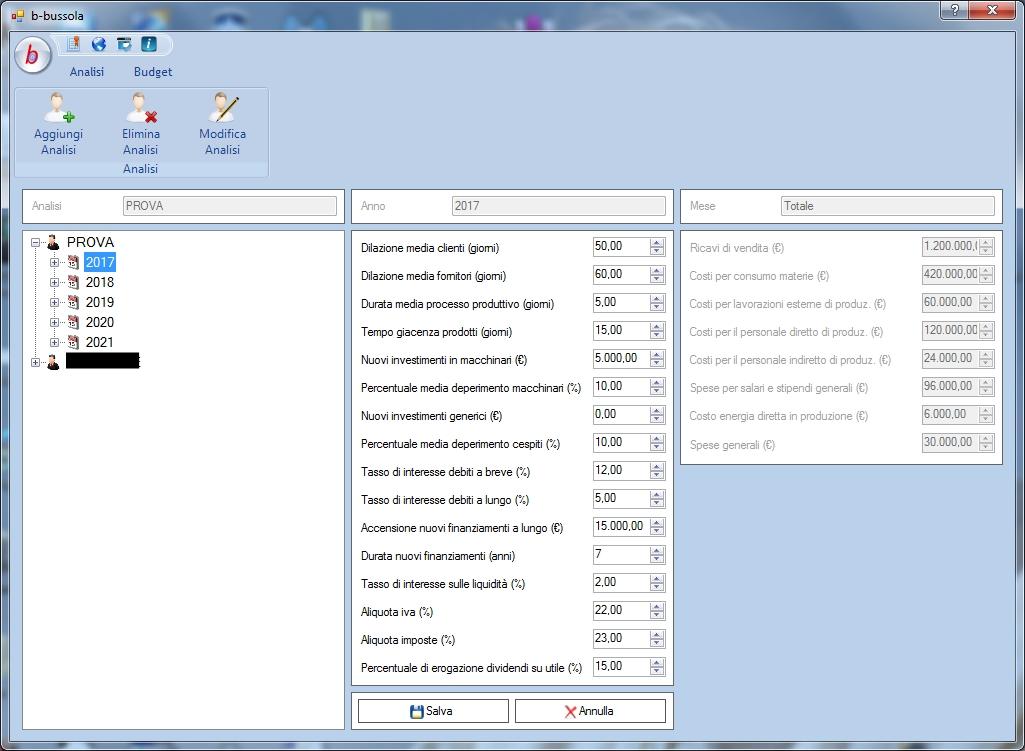Screen dimensions: 1025x751
Task: Click Ricavi di vendita value field
Action: [950, 246]
